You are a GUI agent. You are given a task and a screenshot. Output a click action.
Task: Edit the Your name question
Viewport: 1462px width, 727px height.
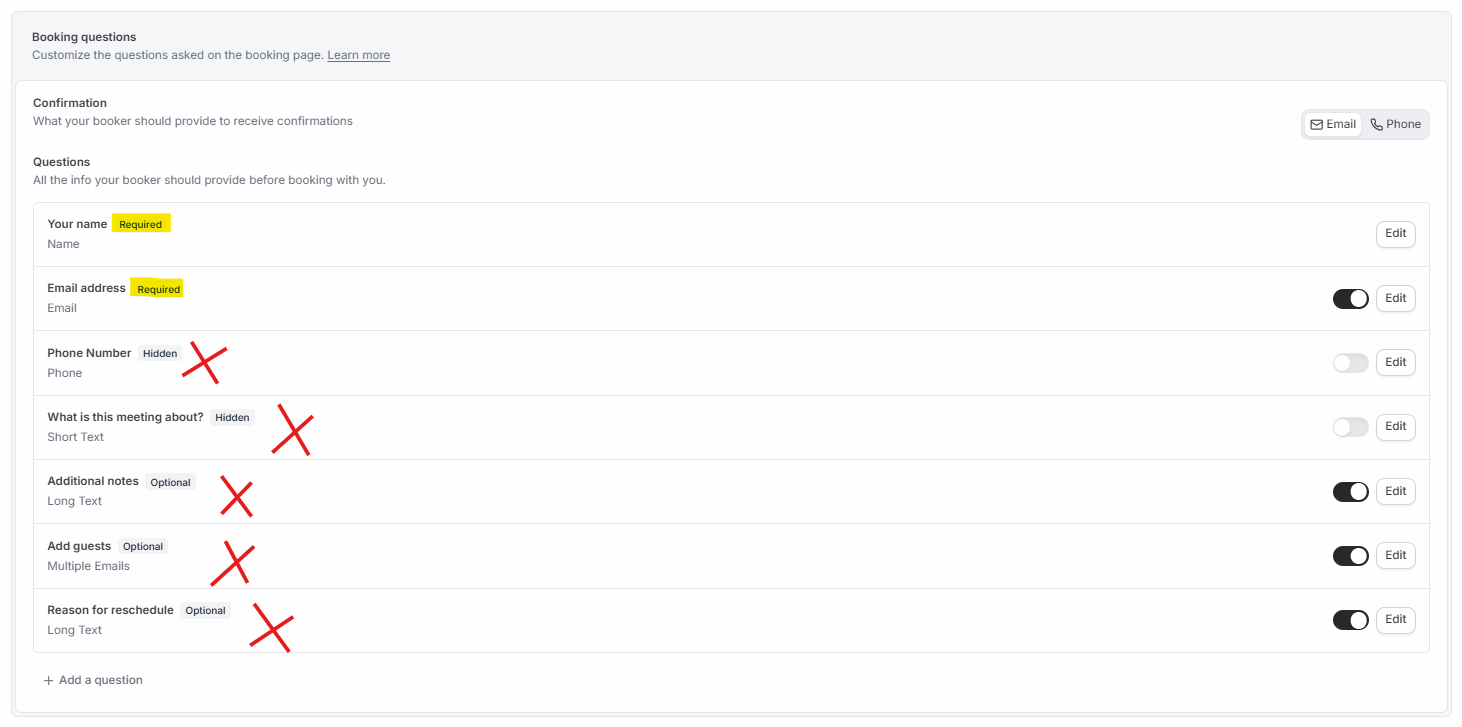point(1395,234)
